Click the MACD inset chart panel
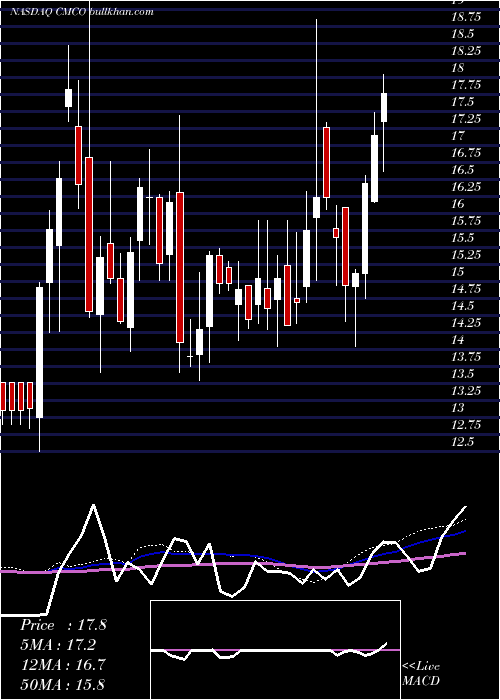500x700 pixels. click(275, 650)
